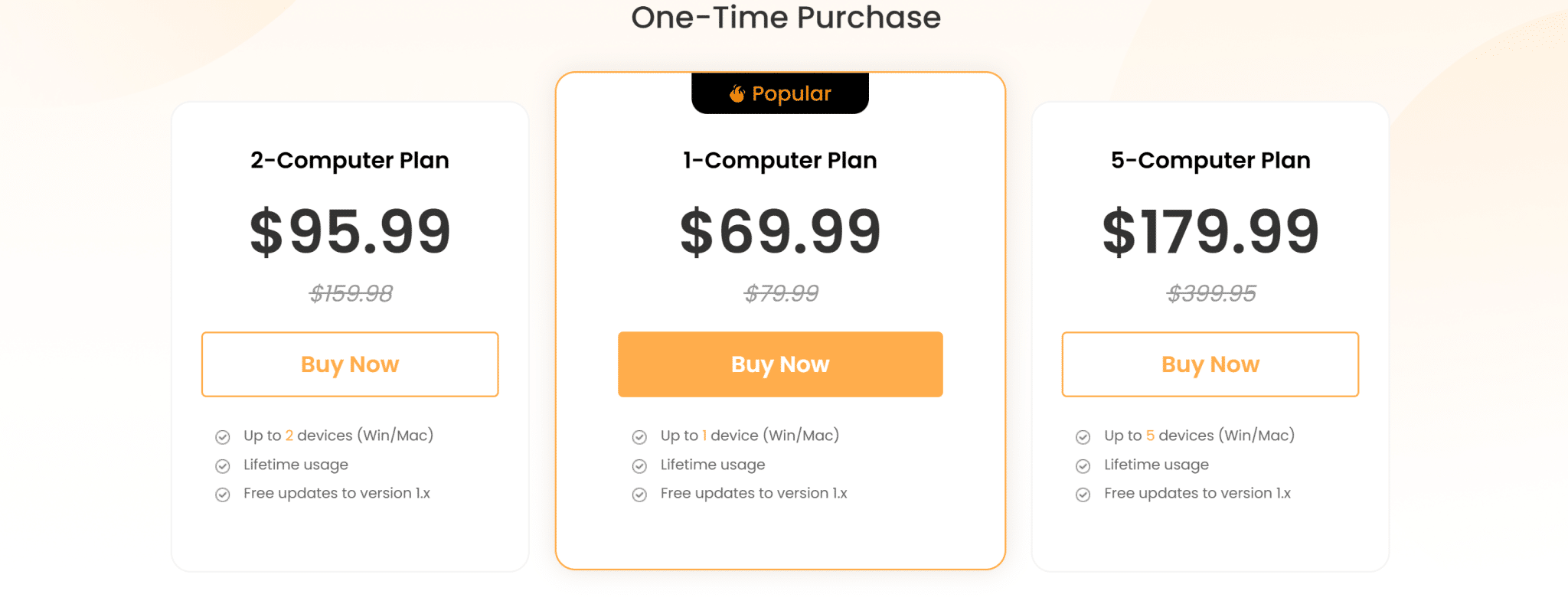Click checkmark icon beside 2-Computer 'Lifetime usage'

coord(223,466)
